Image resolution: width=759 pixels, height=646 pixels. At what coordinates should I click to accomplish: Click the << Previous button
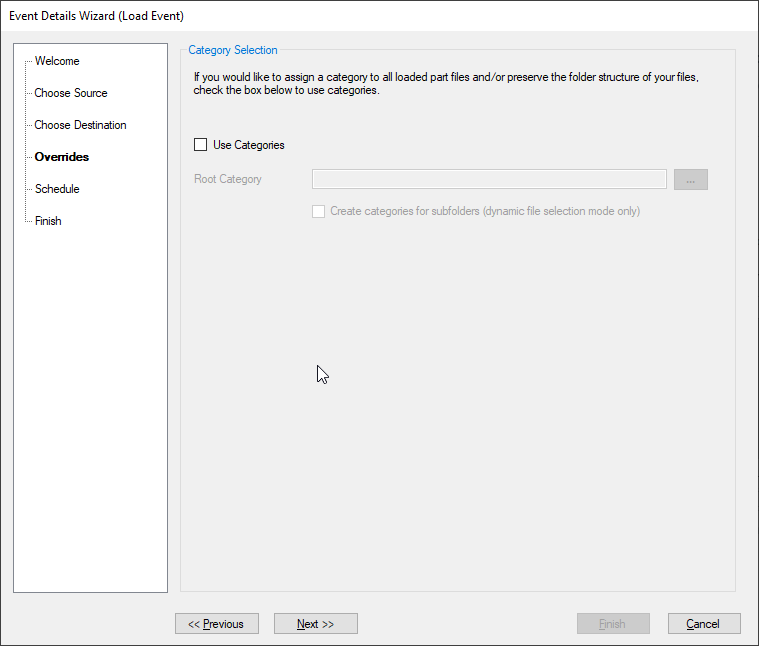pyautogui.click(x=217, y=624)
